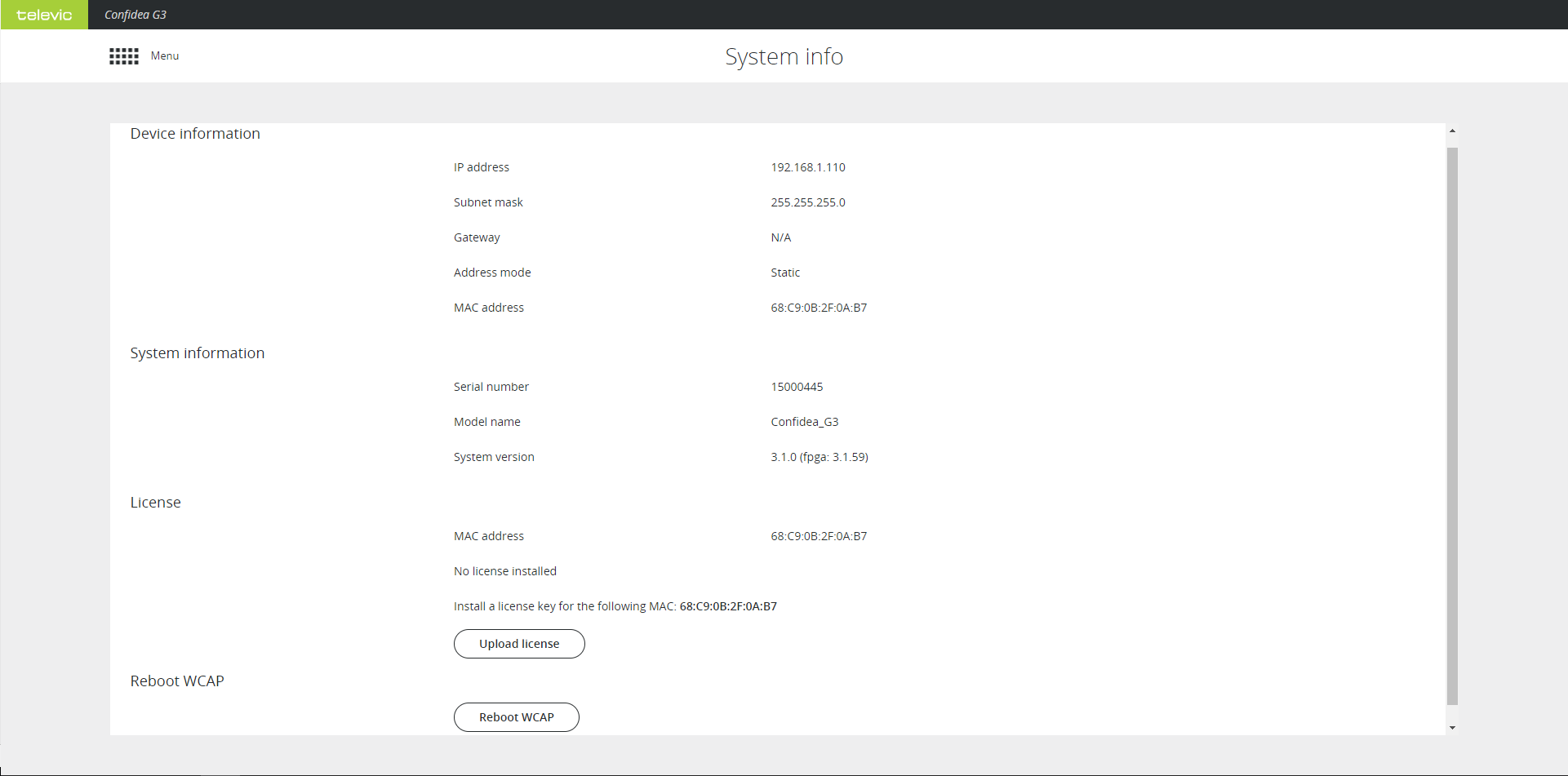
Task: Click the Gateway N/A value
Action: pyautogui.click(x=780, y=237)
